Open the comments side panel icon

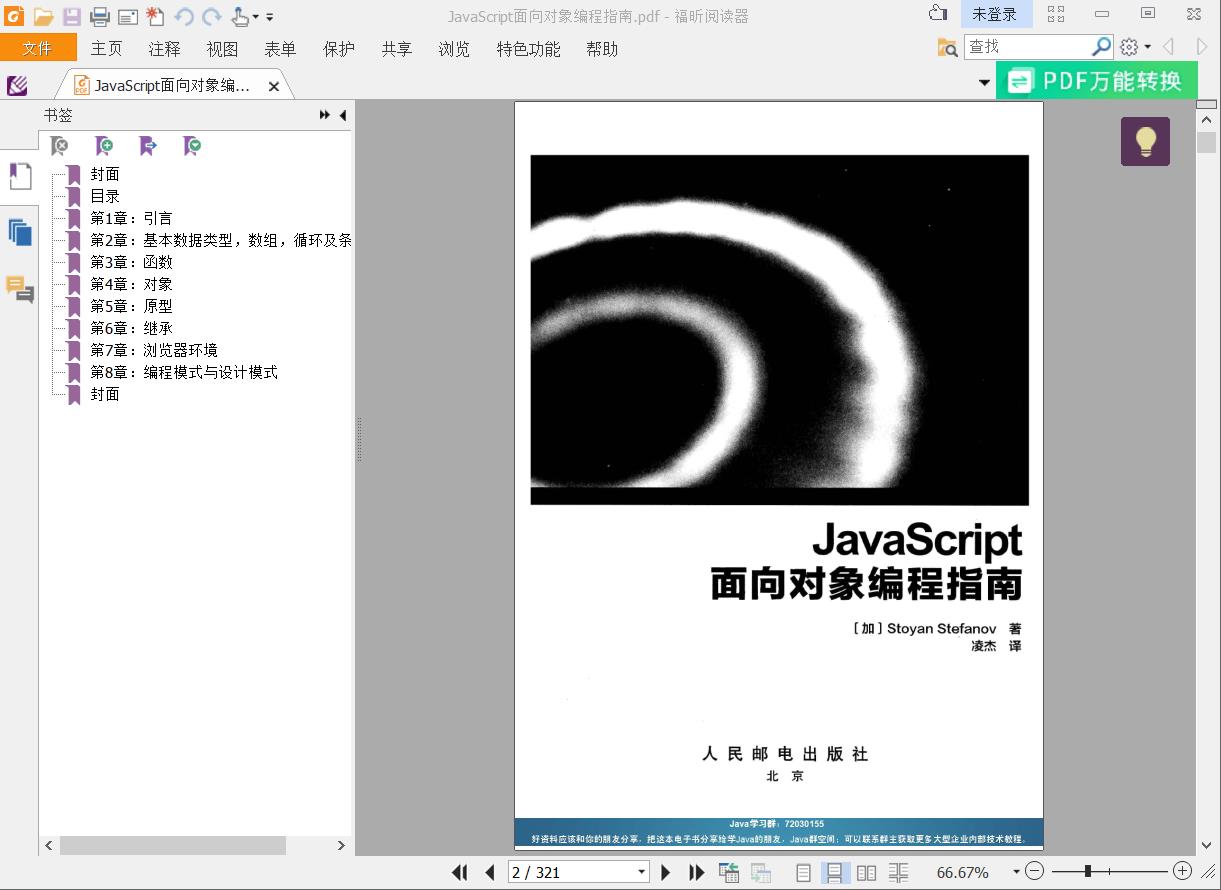click(19, 289)
